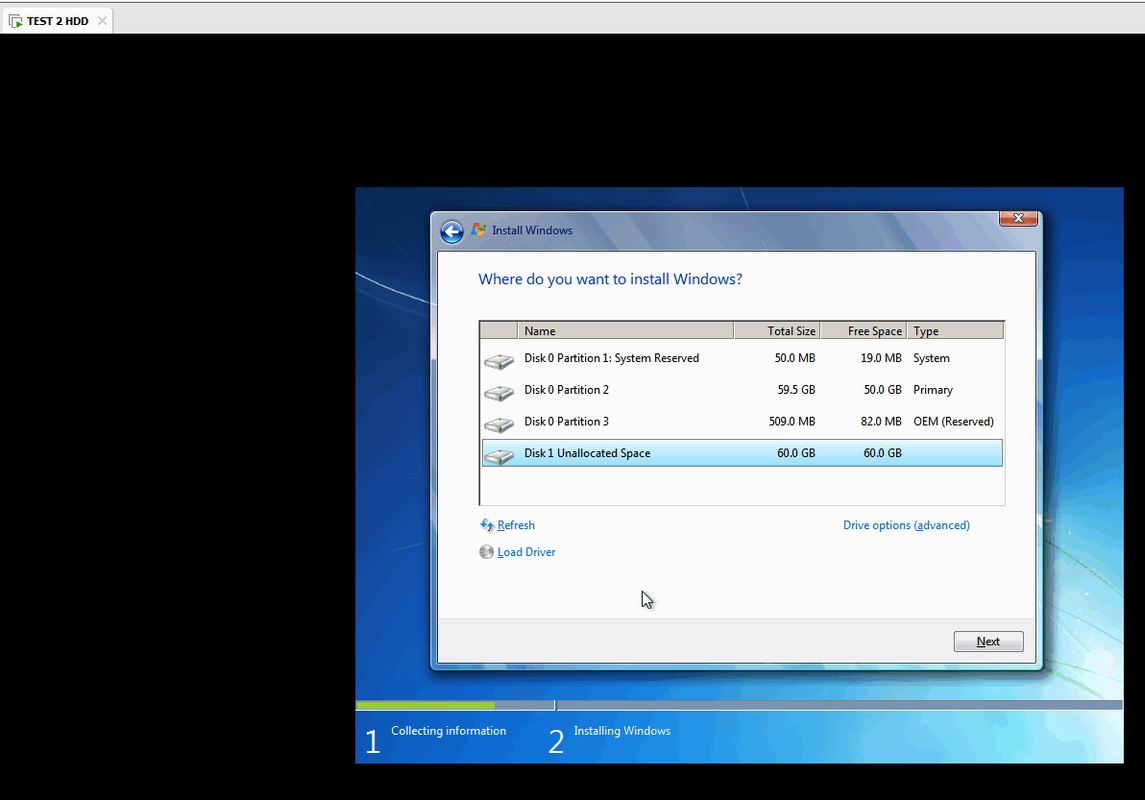Click the drive icon for Disk 0 Partition 2
Viewport: 1145px width, 800px height.
pos(499,393)
